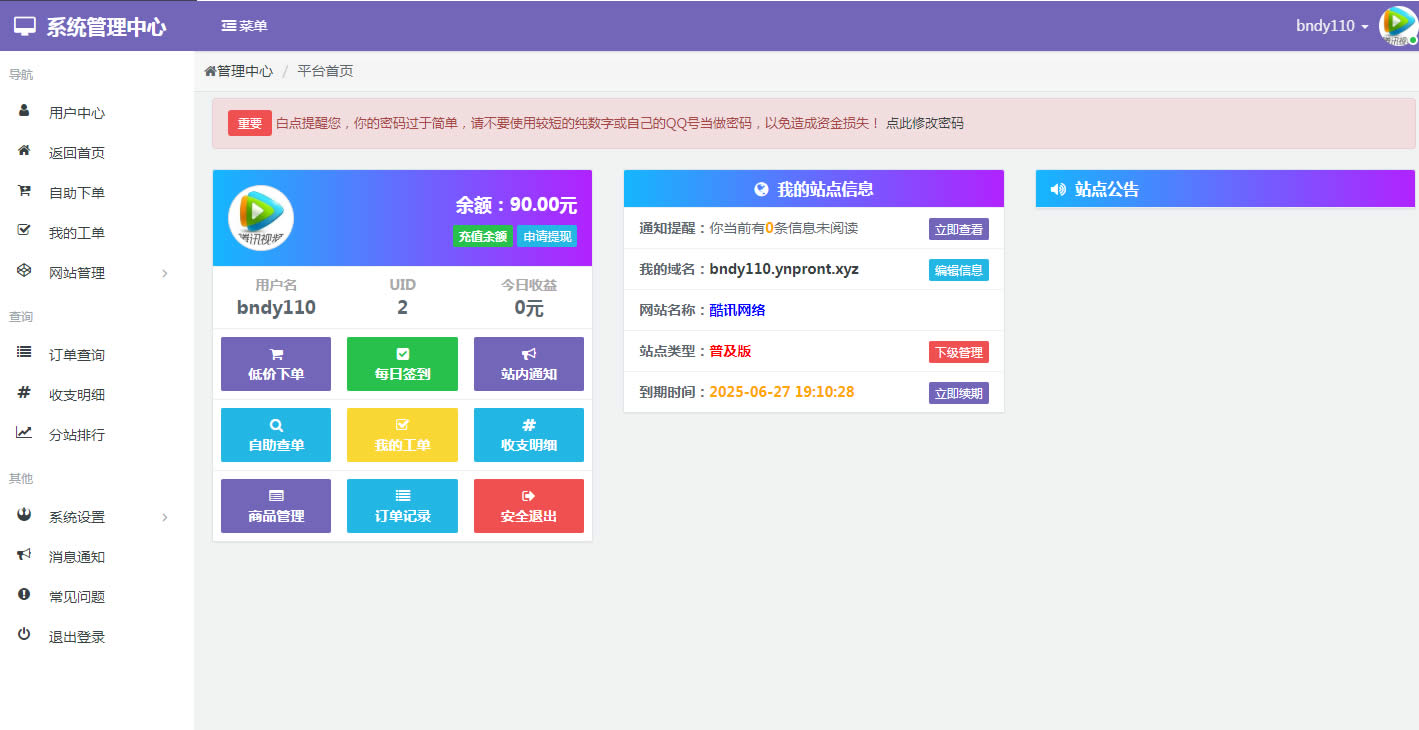Click the profile avatar in the balance card
This screenshot has width=1419, height=730.
click(x=261, y=218)
